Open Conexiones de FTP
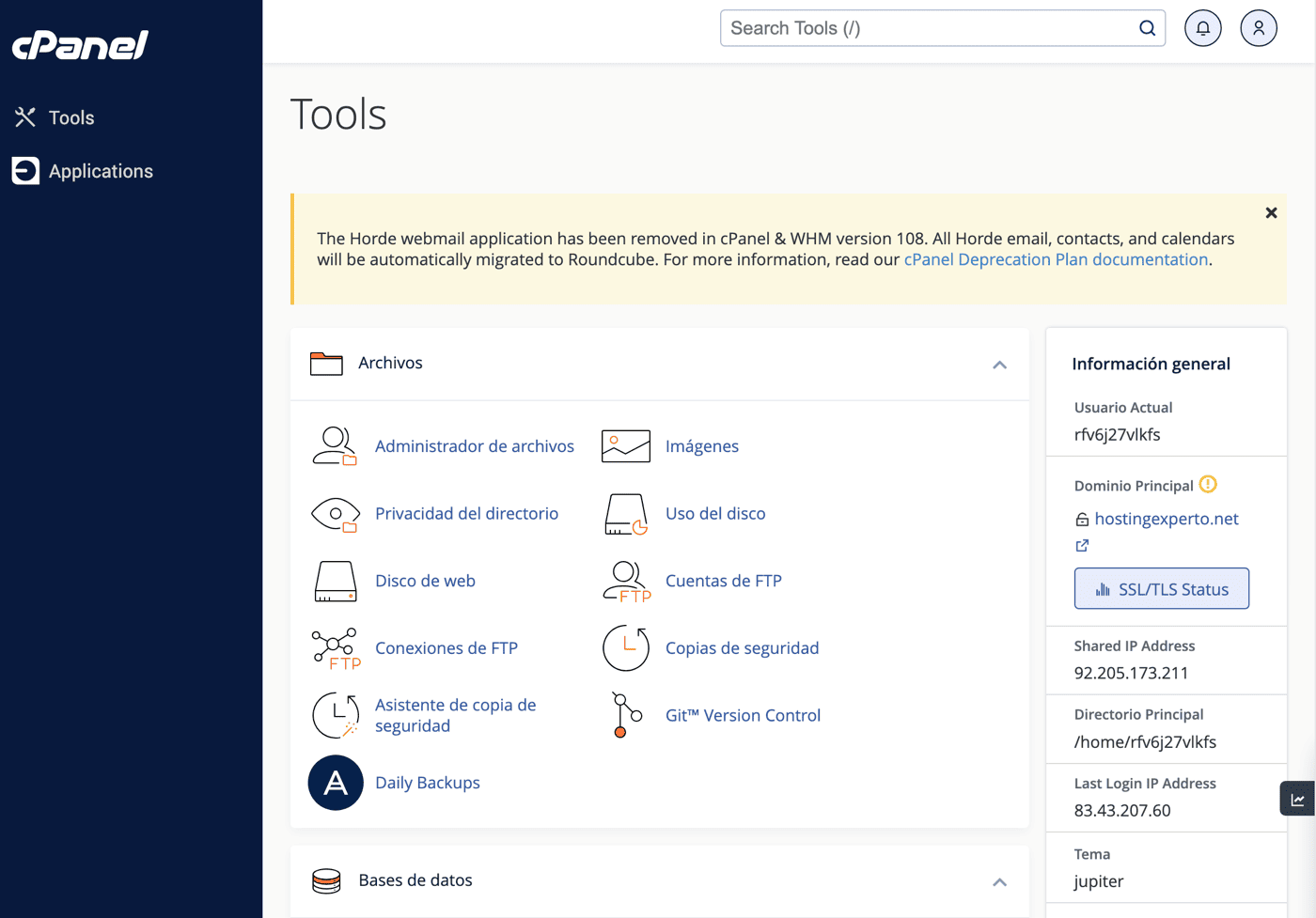The height and width of the screenshot is (918, 1316). point(446,648)
